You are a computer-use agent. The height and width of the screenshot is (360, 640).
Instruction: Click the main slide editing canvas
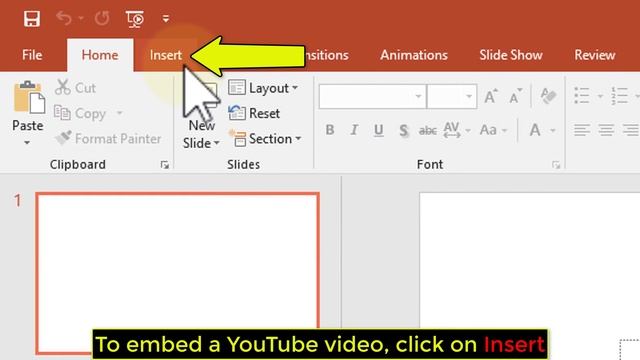pos(530,276)
